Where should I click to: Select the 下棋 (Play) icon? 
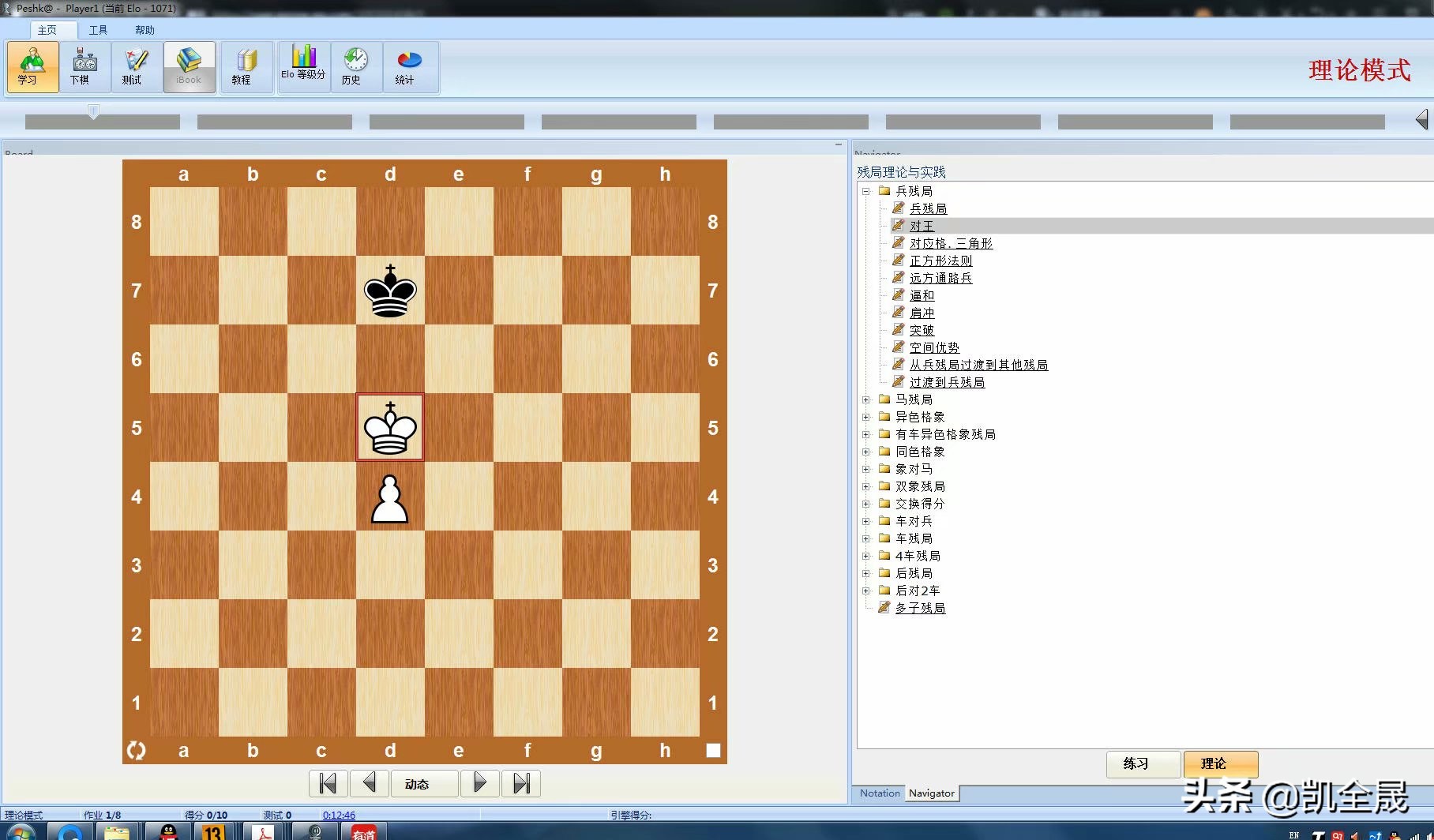pos(84,66)
